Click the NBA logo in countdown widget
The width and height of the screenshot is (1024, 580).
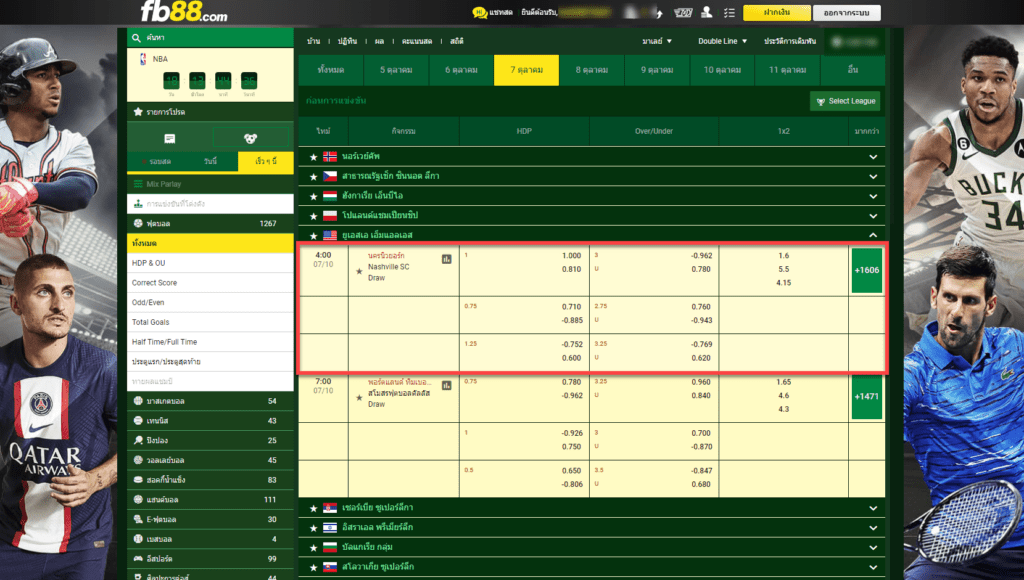pyautogui.click(x=143, y=59)
